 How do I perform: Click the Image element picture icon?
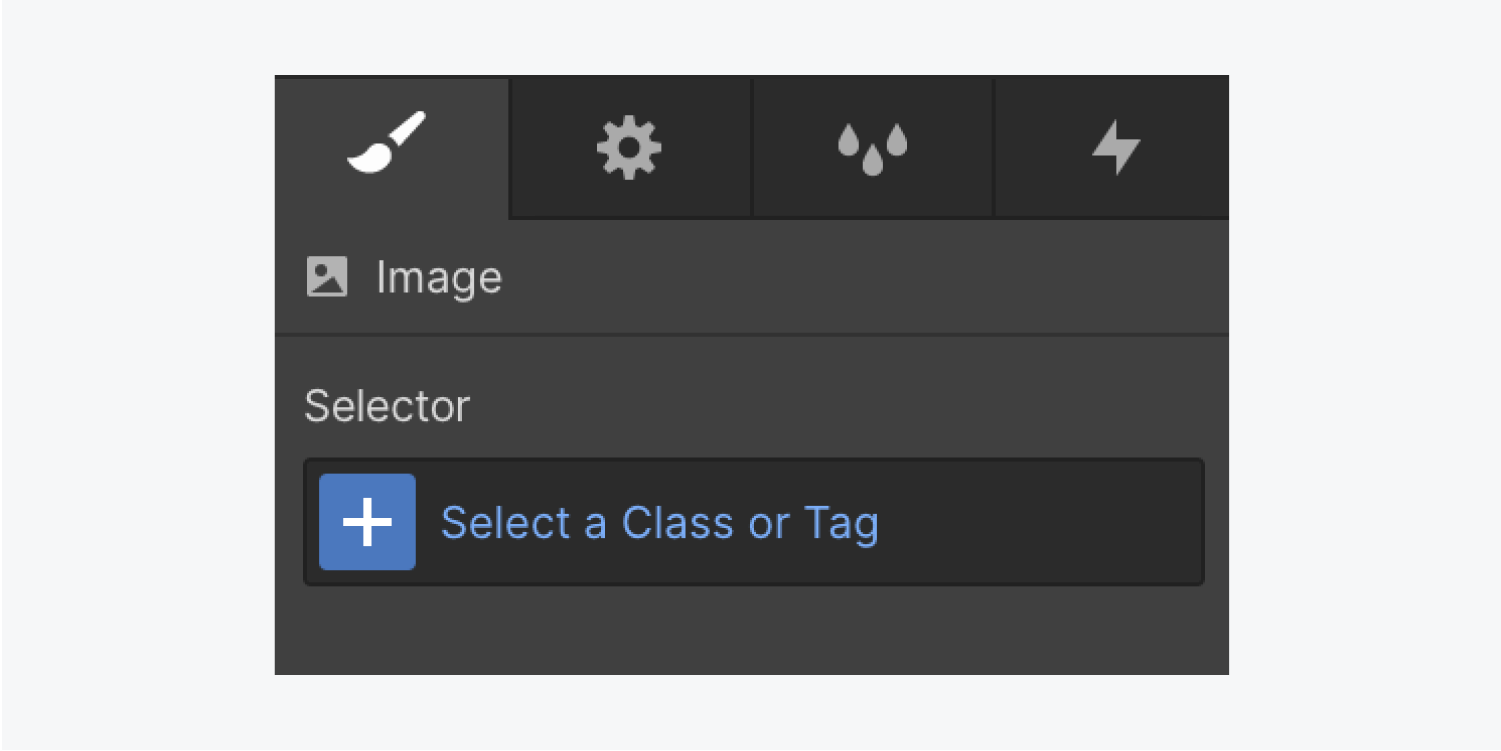click(x=327, y=277)
